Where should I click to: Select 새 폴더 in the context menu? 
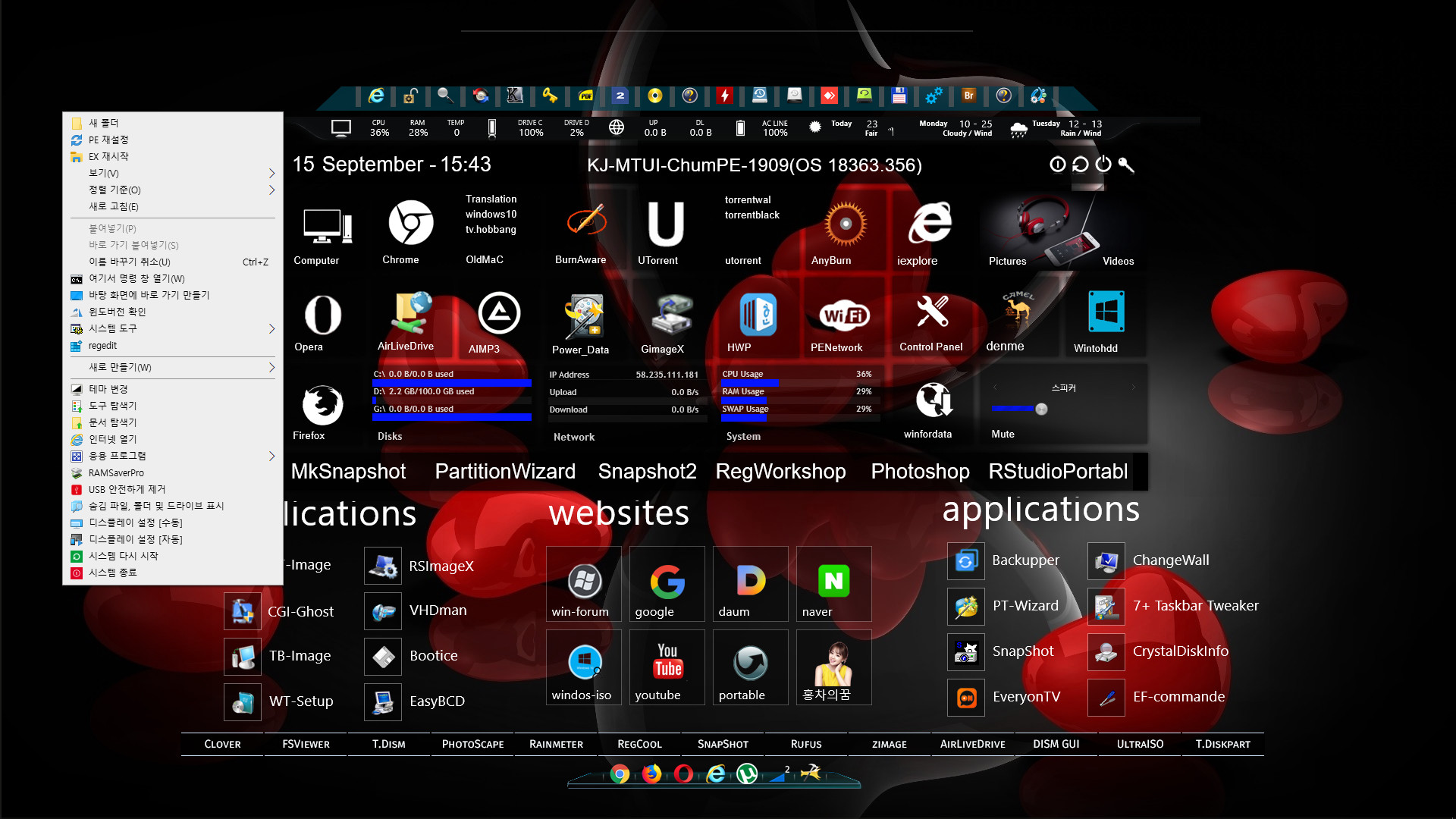[x=173, y=123]
